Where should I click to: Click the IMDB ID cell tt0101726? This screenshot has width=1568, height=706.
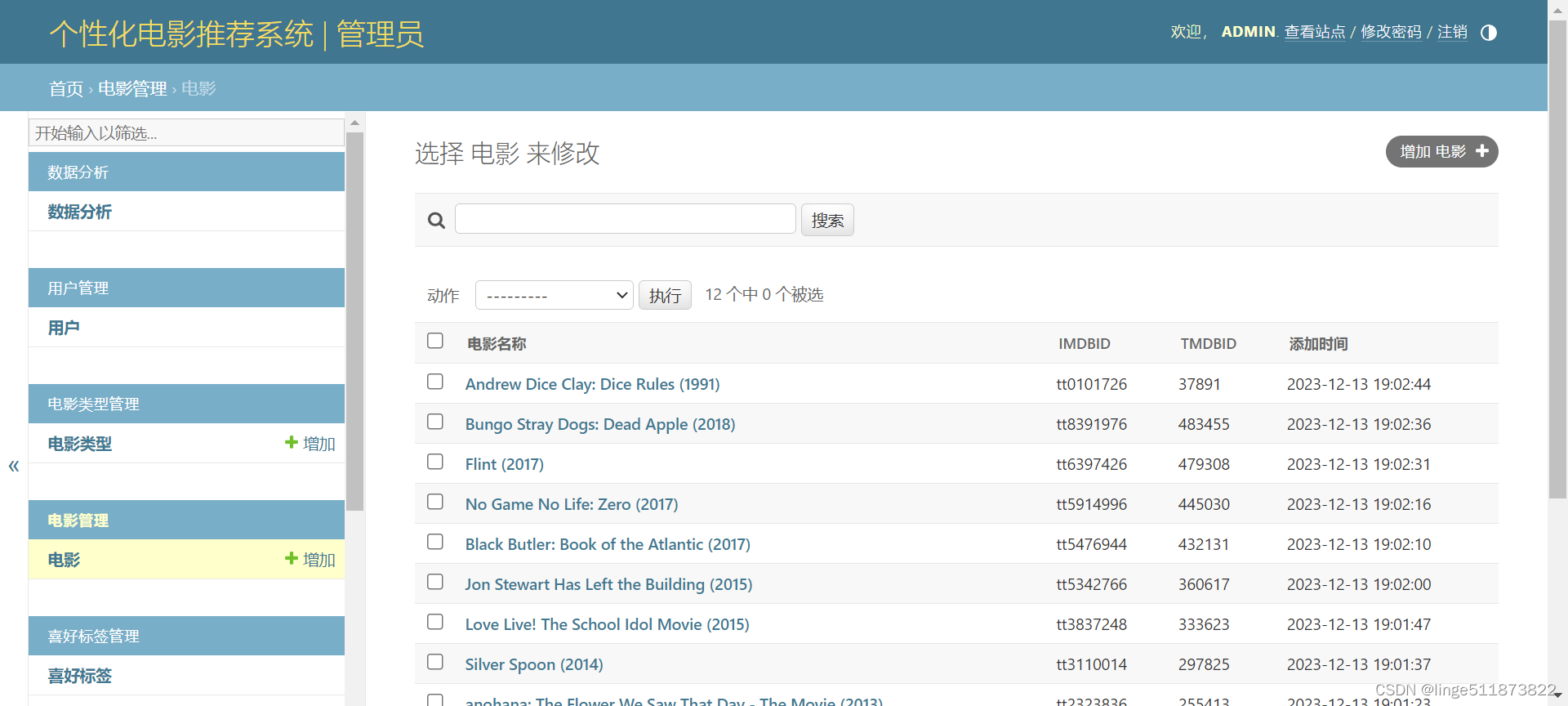1092,384
